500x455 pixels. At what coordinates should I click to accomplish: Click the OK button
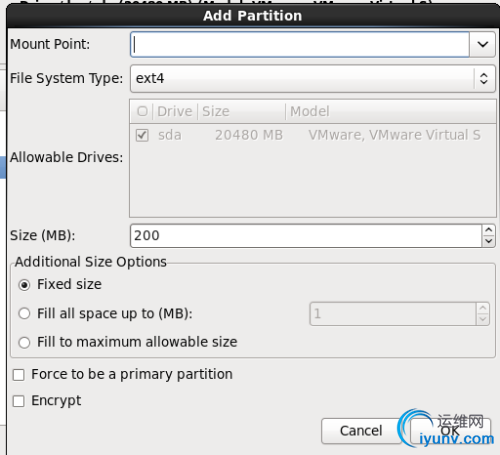pyautogui.click(x=451, y=431)
